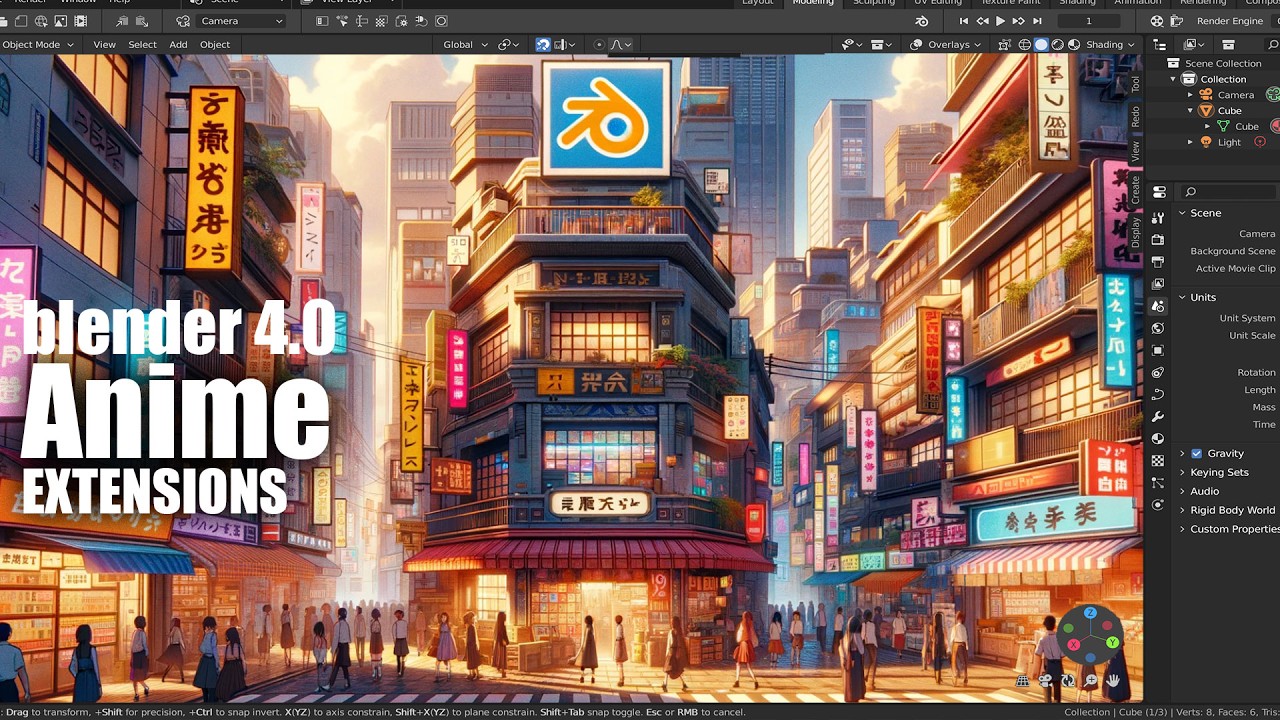Expand the Camera item in outliner
This screenshot has height=720, width=1280.
click(1190, 95)
